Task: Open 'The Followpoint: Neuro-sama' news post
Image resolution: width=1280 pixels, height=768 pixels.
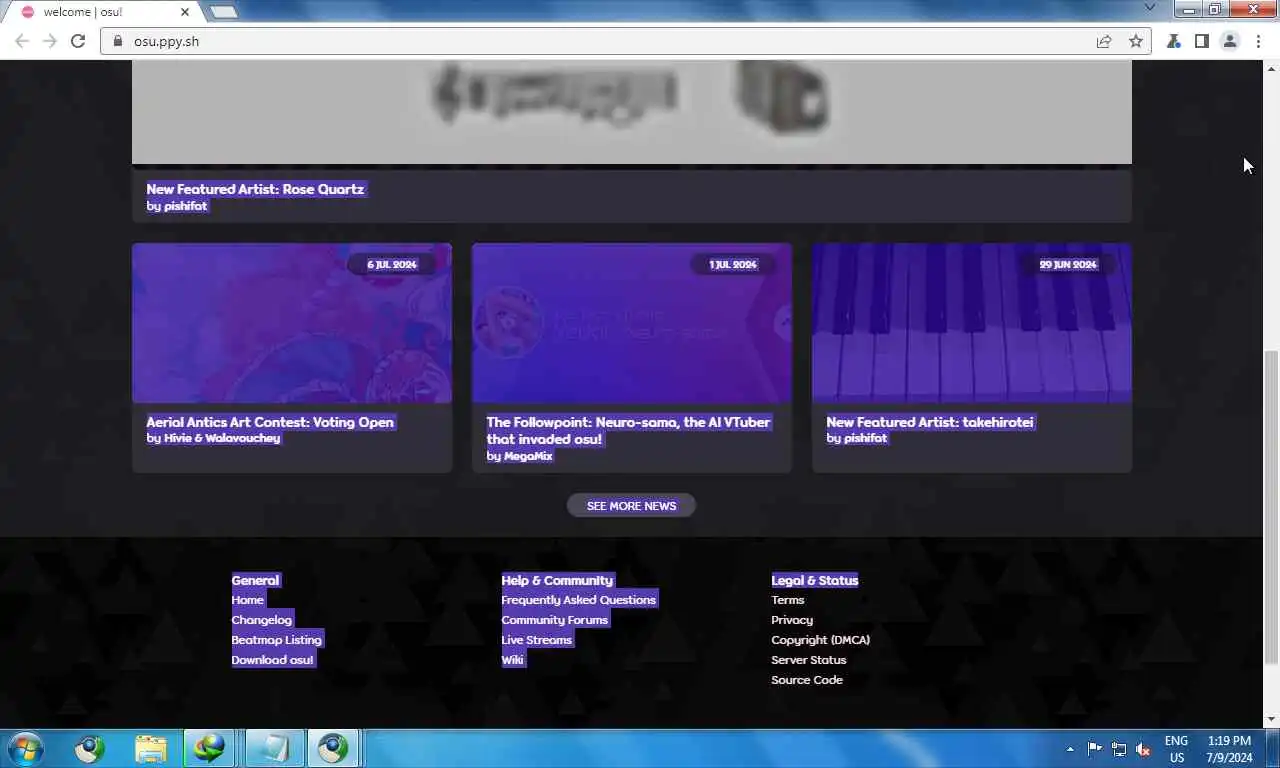Action: [x=628, y=430]
